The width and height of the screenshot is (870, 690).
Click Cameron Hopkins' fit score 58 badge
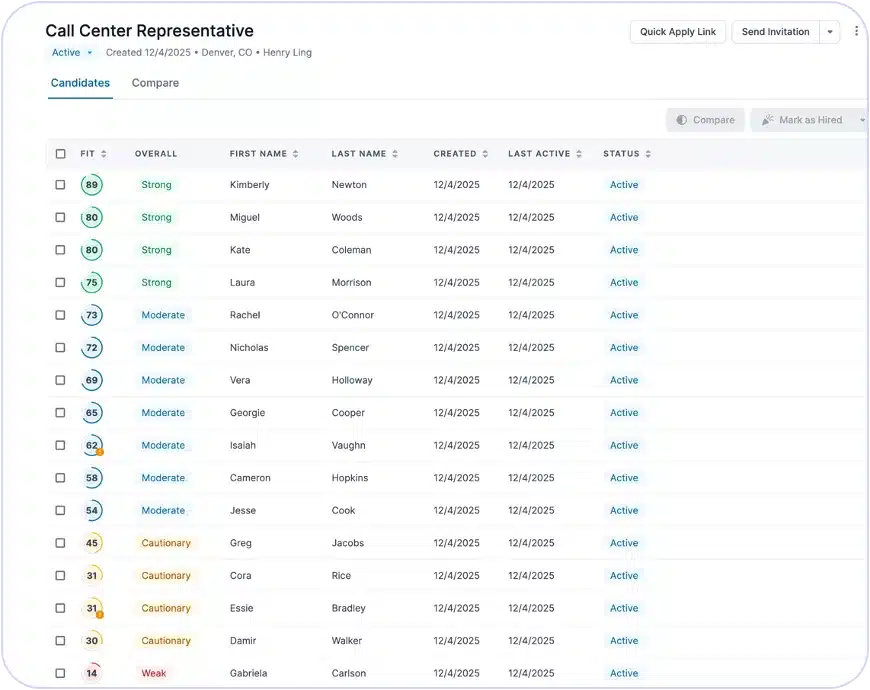(x=92, y=478)
